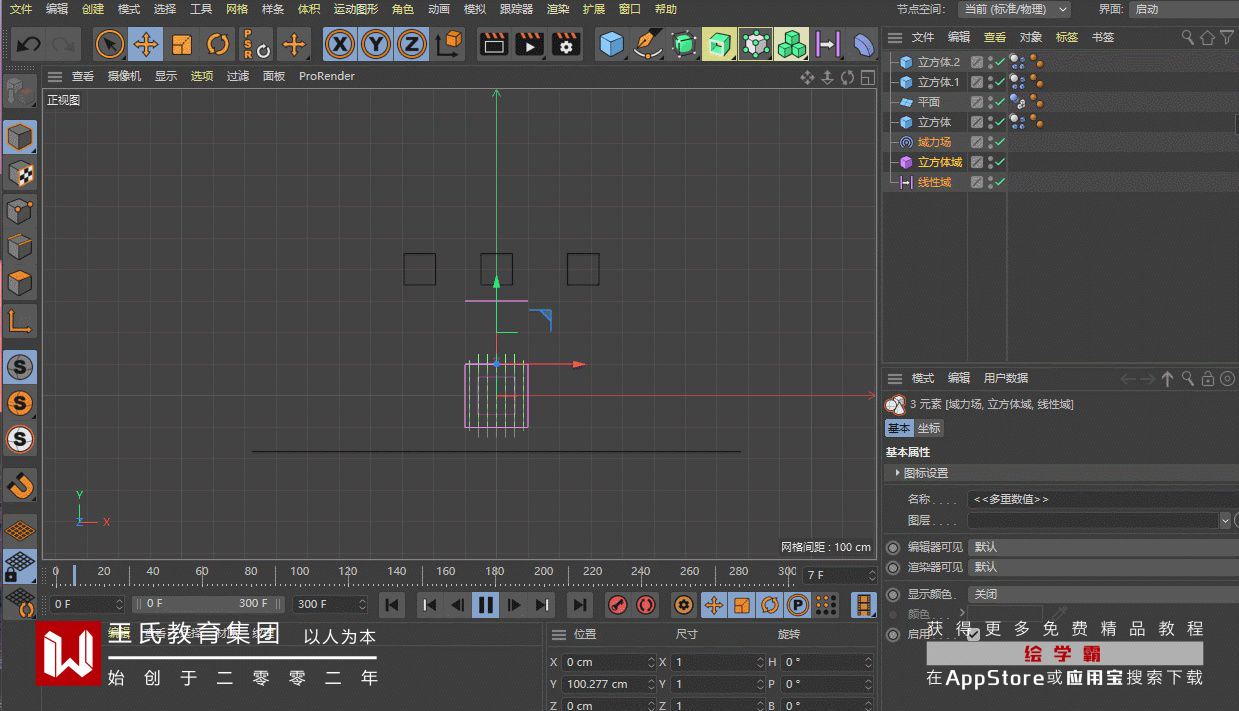
Task: Select the Rotate tool in top toolbar
Action: 217,45
